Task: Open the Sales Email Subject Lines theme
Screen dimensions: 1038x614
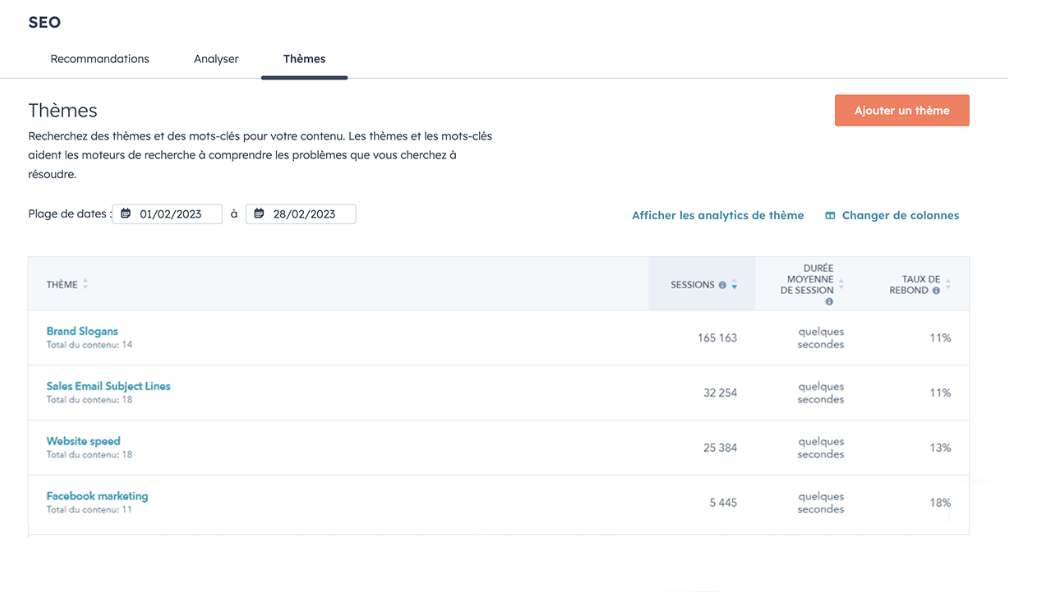Action: 109,386
